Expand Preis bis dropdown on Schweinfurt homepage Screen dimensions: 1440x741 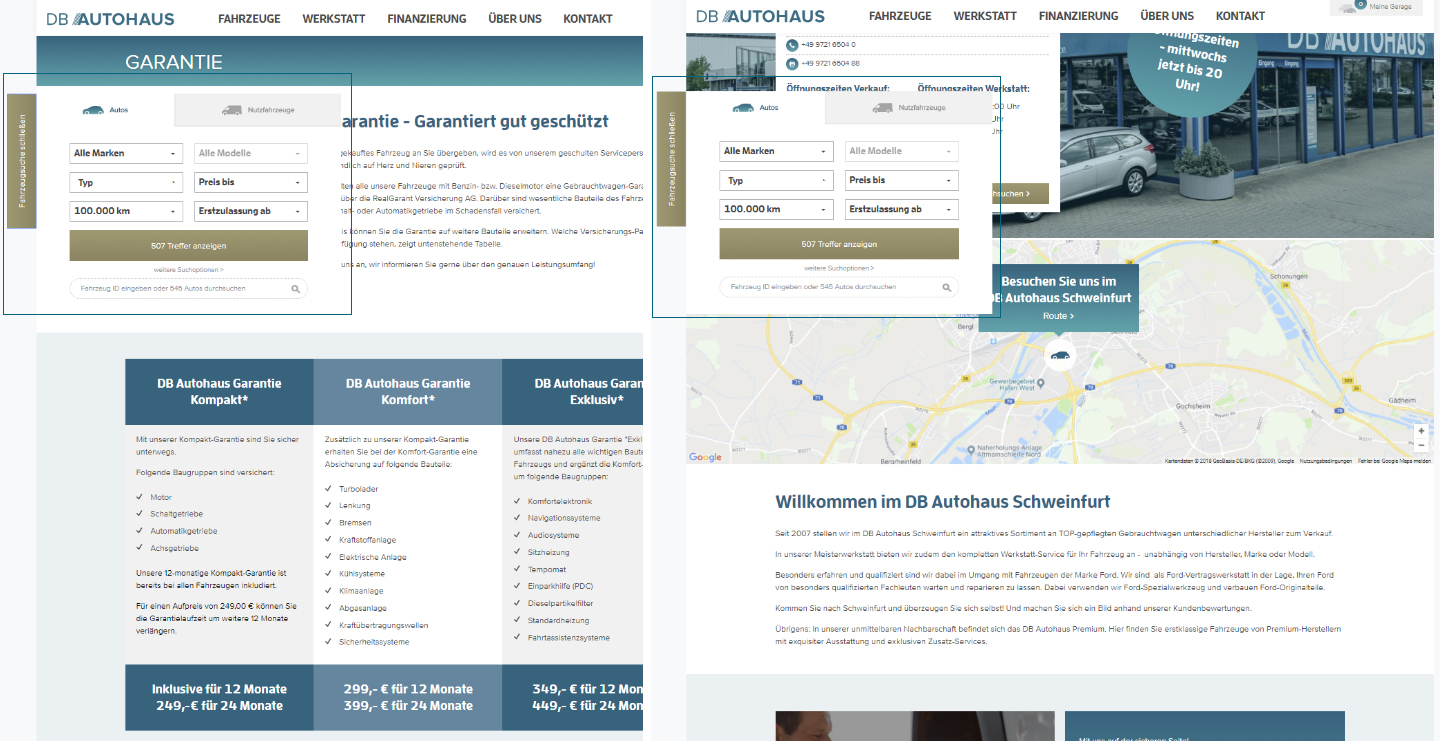[x=902, y=180]
